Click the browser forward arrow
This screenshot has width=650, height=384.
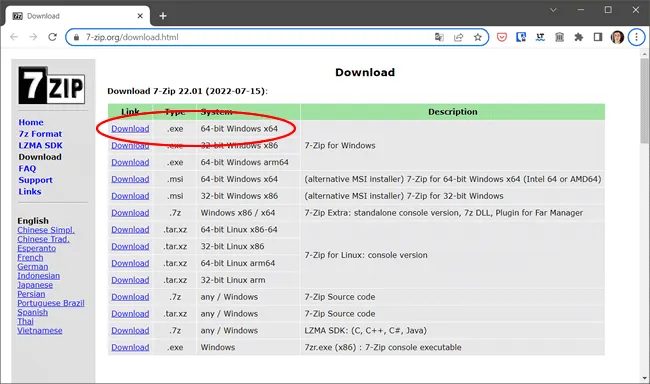33,37
